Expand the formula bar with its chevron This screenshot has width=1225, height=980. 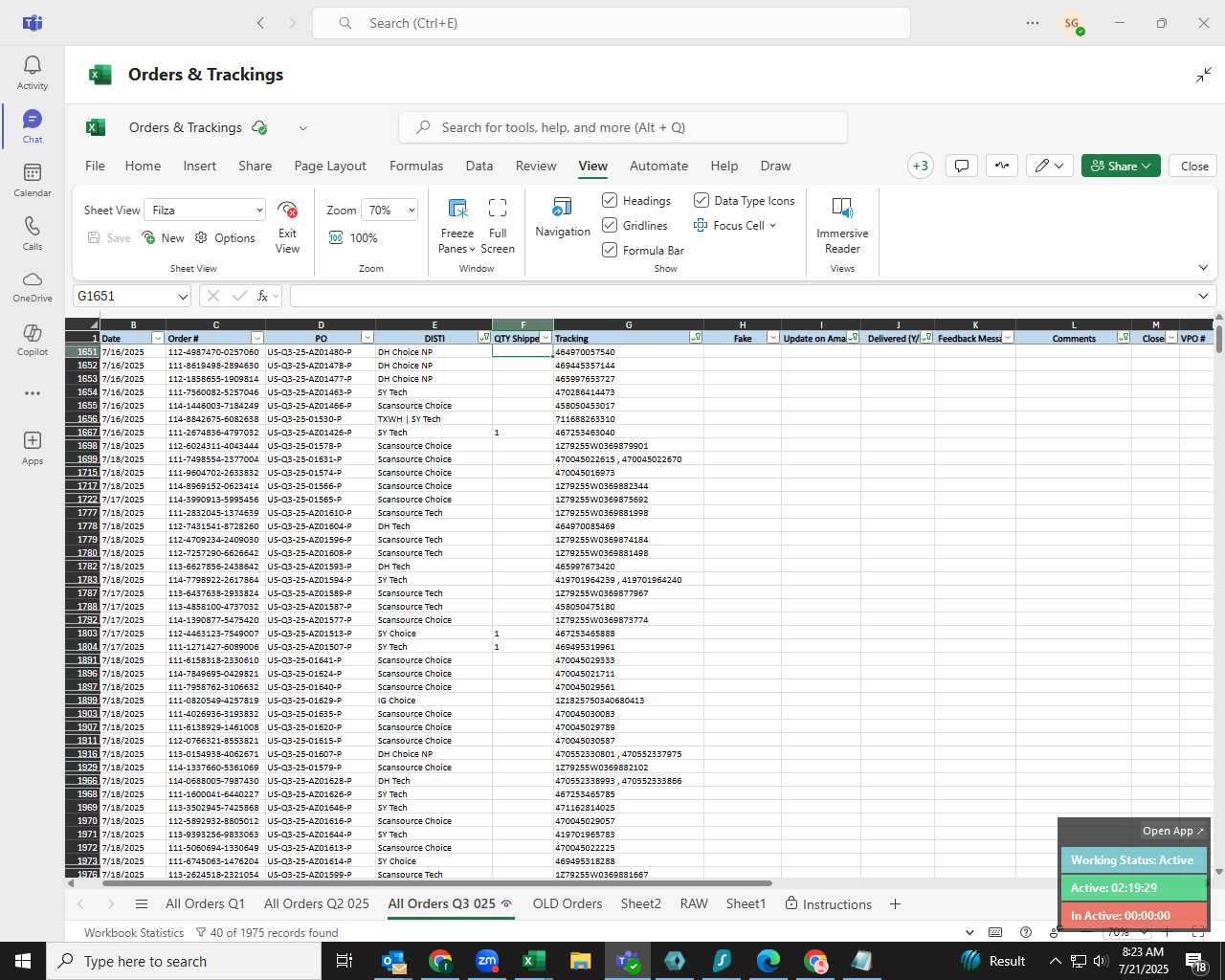click(1203, 297)
